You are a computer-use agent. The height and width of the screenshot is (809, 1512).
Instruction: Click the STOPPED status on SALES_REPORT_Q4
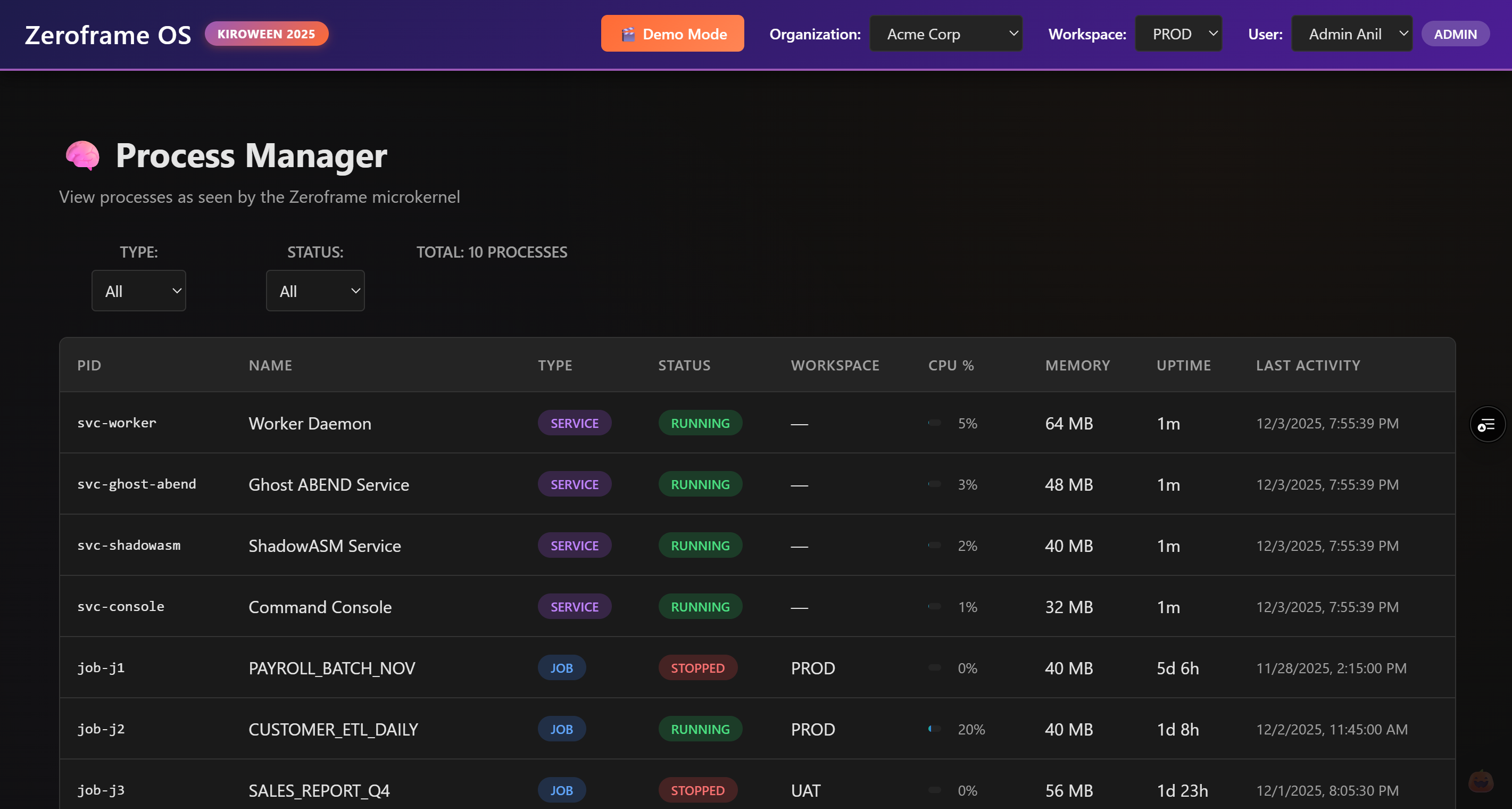(x=697, y=790)
